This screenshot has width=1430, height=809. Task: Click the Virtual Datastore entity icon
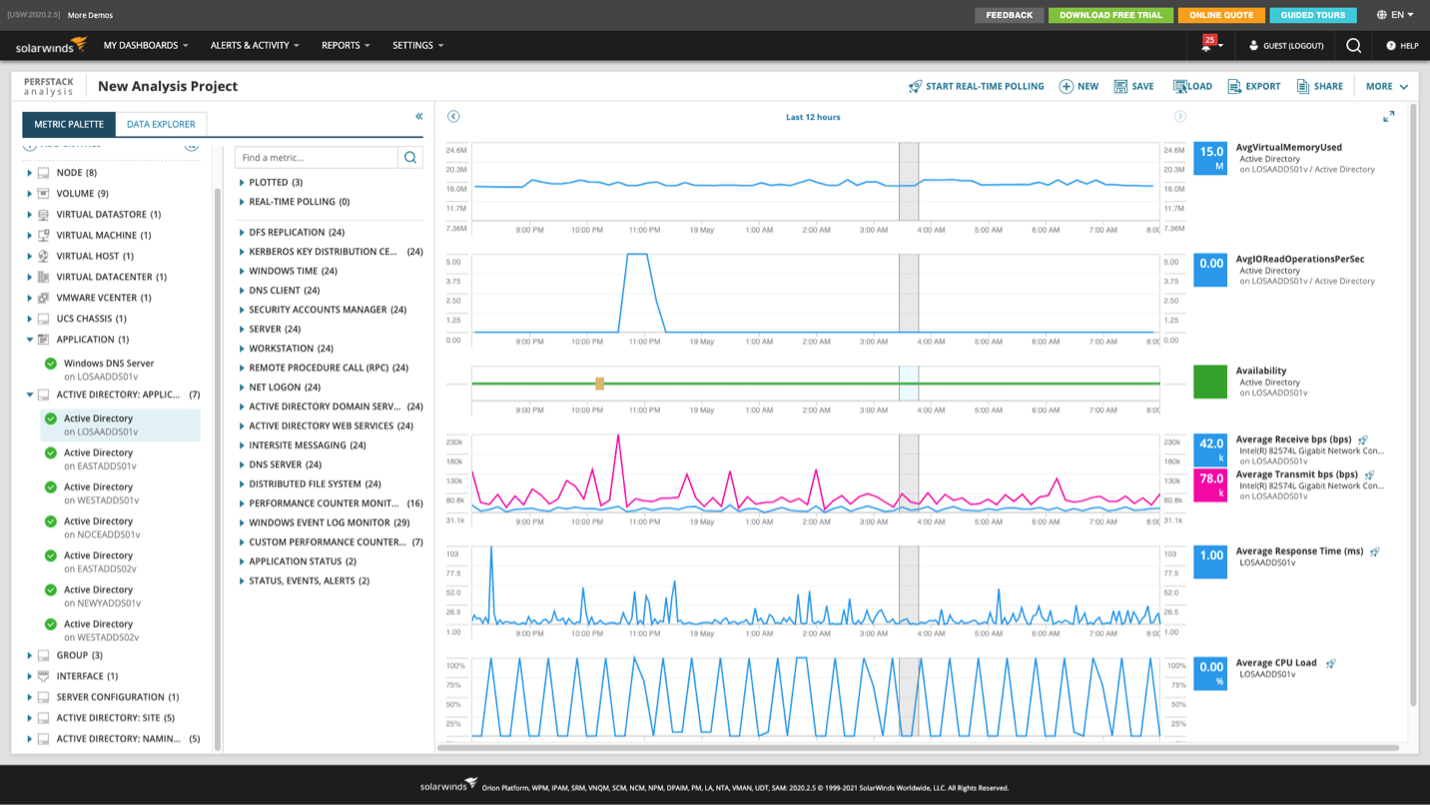pyautogui.click(x=43, y=215)
